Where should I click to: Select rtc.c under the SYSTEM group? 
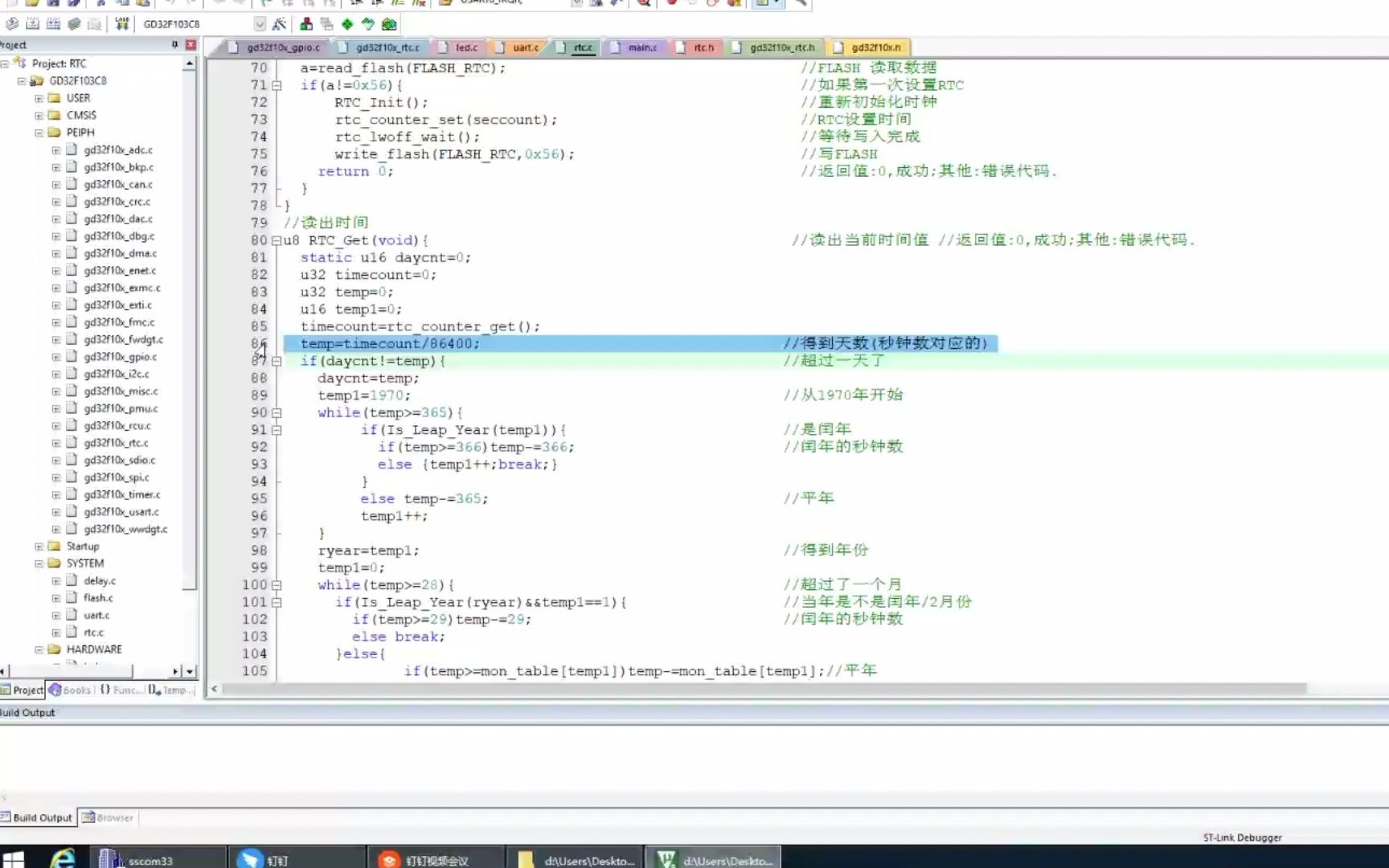click(x=95, y=632)
